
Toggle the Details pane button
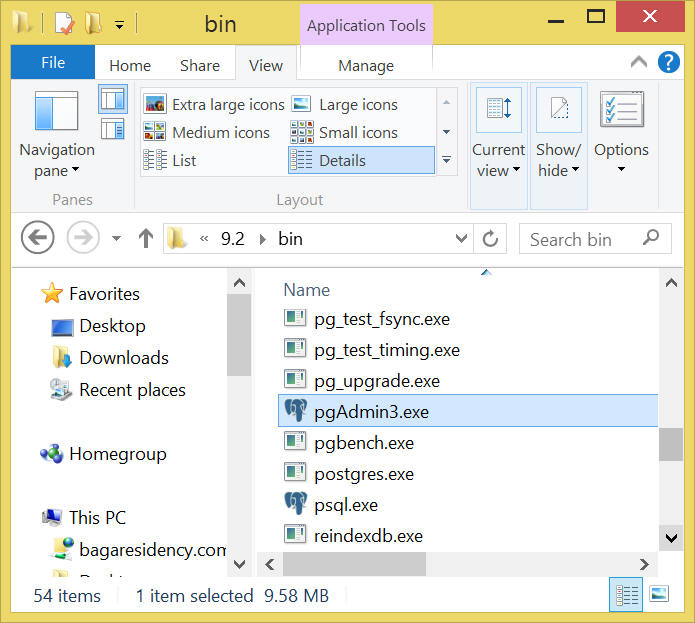click(113, 129)
